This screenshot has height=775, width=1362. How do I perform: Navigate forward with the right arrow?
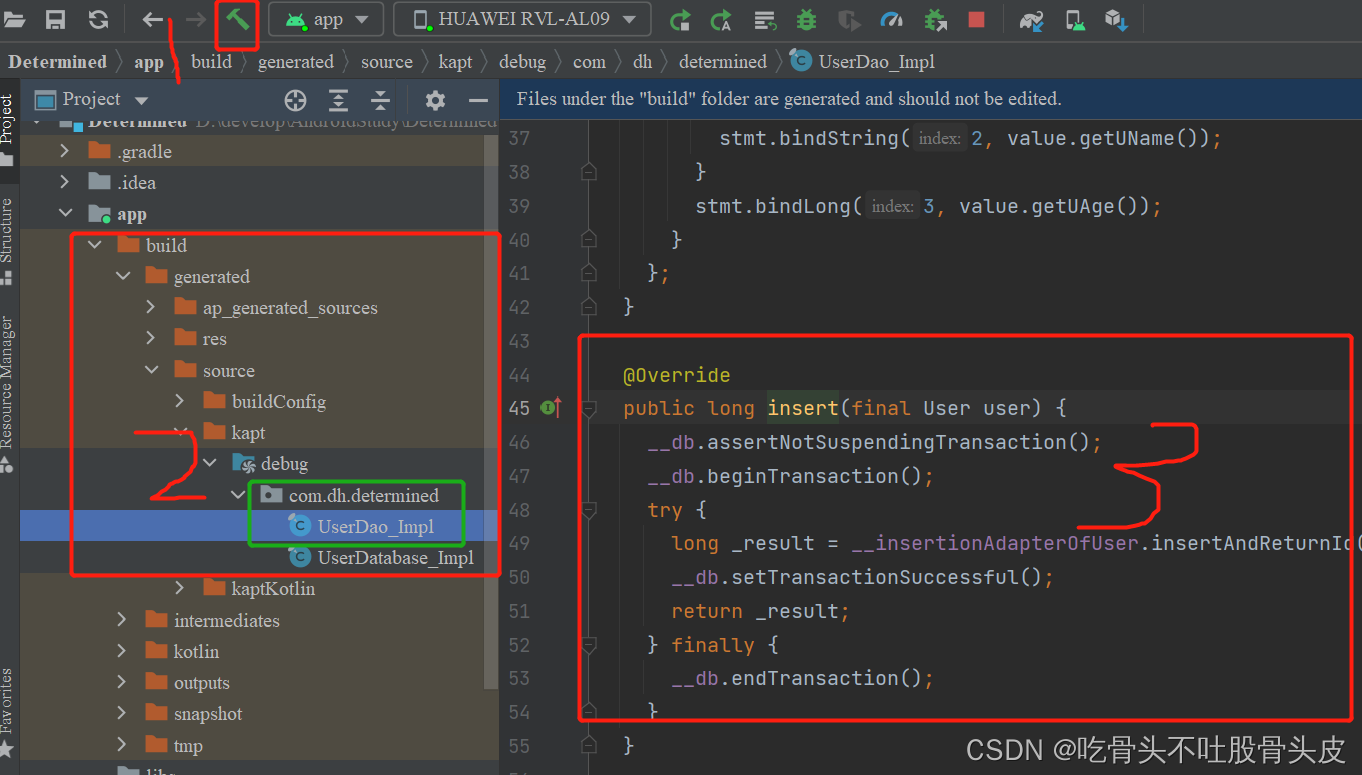(x=196, y=19)
